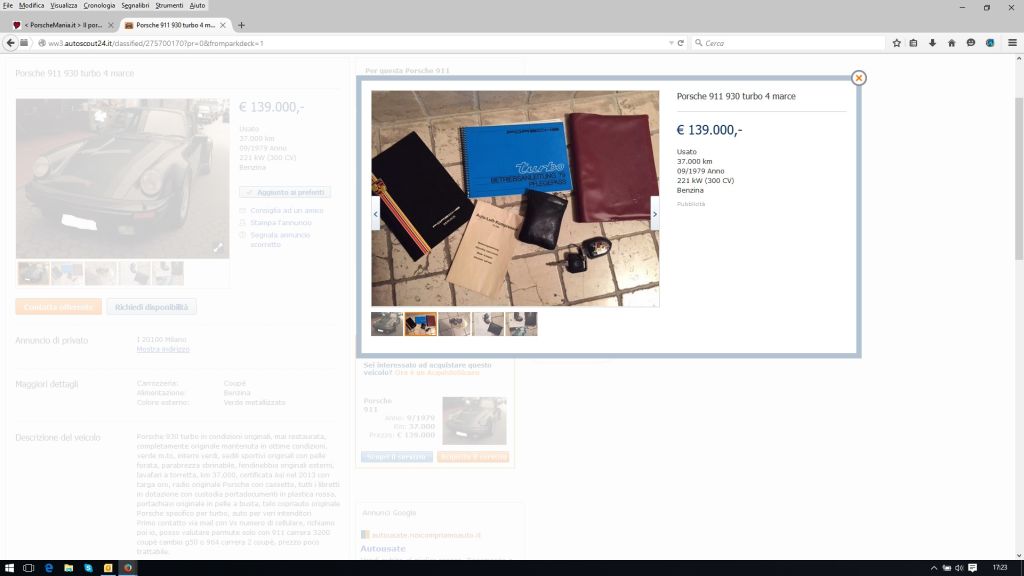The width and height of the screenshot is (1024, 576).
Task: Select third gallery thumbnail
Action: coord(454,324)
